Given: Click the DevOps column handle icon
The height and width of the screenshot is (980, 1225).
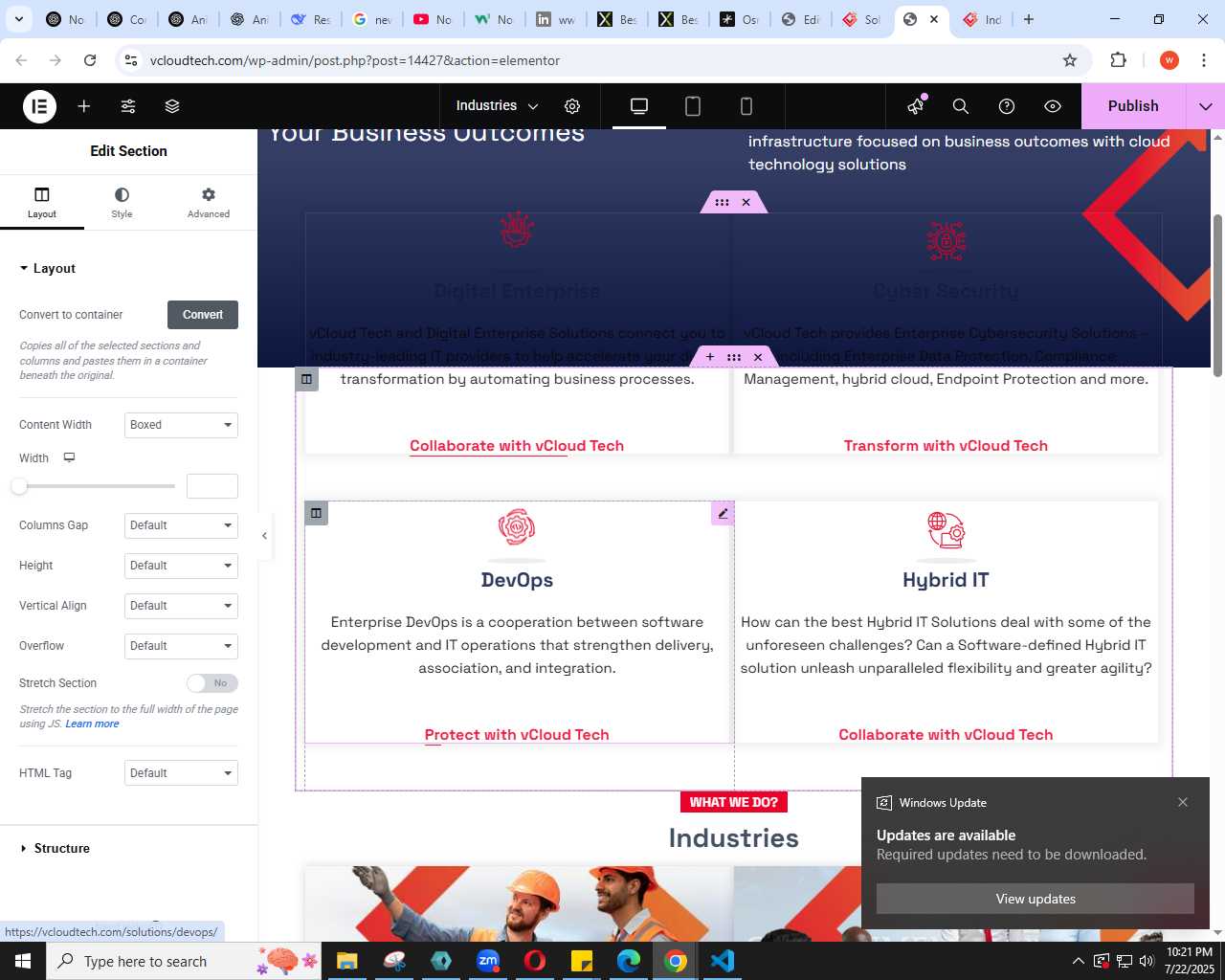Looking at the screenshot, I should (x=316, y=513).
